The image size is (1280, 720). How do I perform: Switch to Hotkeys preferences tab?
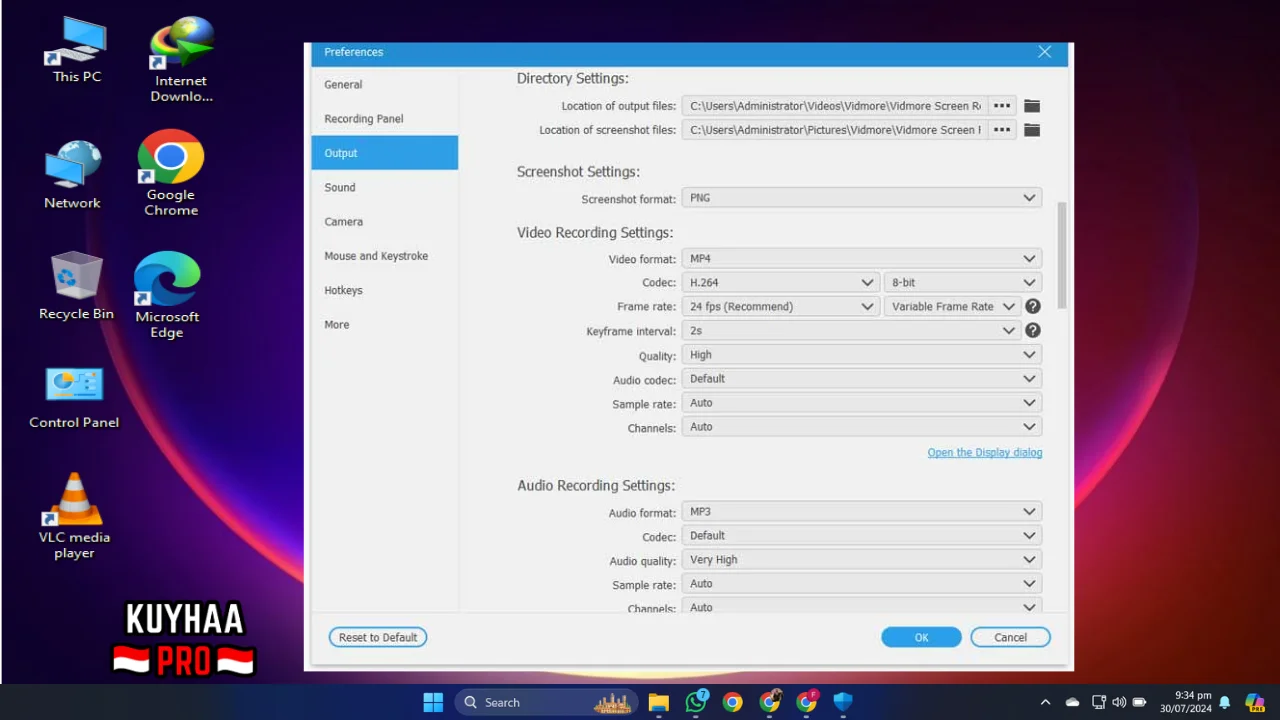click(385, 290)
